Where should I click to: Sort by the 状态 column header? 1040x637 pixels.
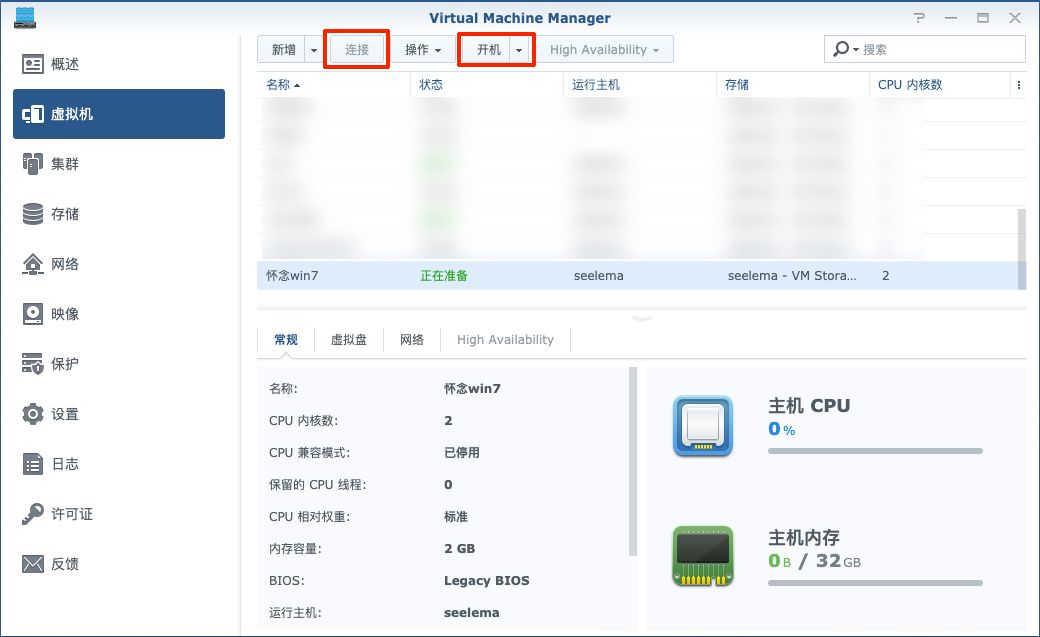(x=487, y=85)
